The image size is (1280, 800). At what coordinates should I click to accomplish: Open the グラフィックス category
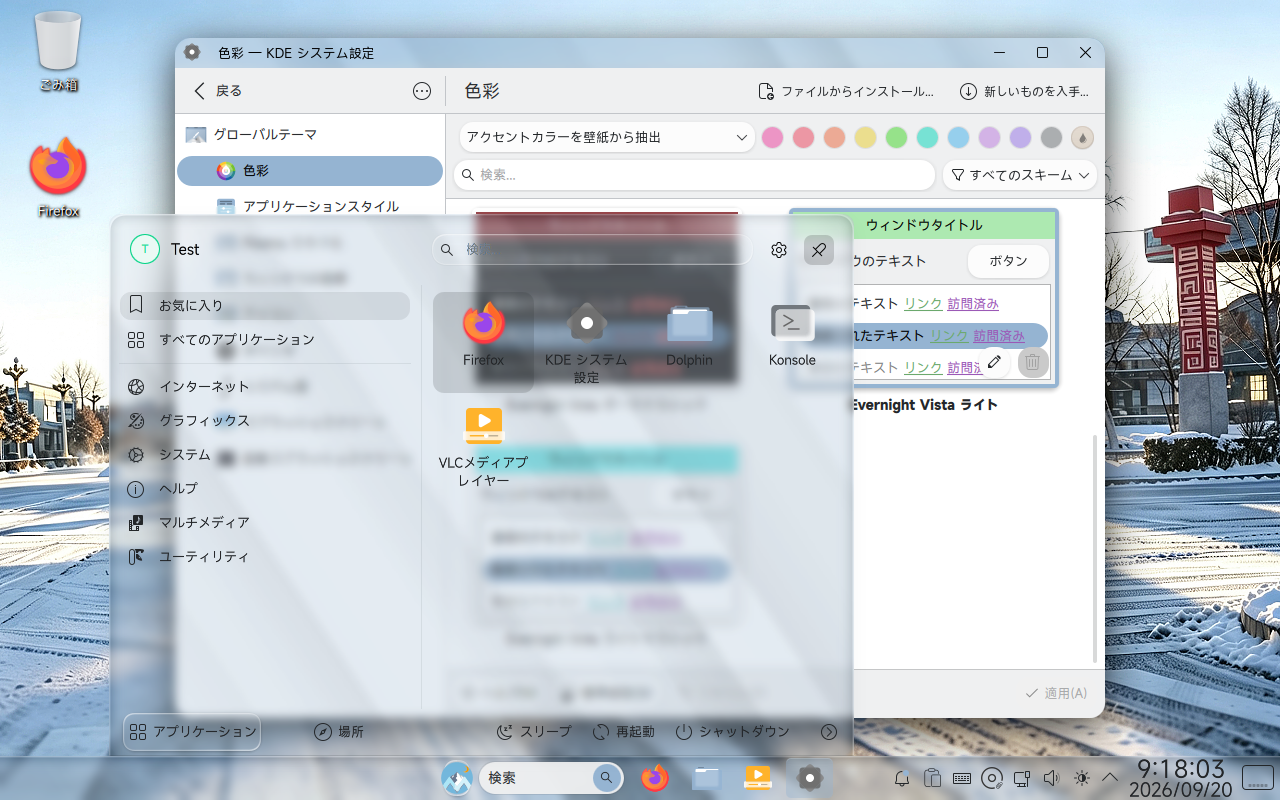(x=265, y=420)
